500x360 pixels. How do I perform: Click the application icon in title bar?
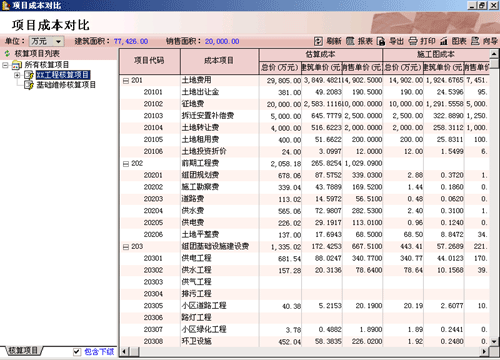6,5
